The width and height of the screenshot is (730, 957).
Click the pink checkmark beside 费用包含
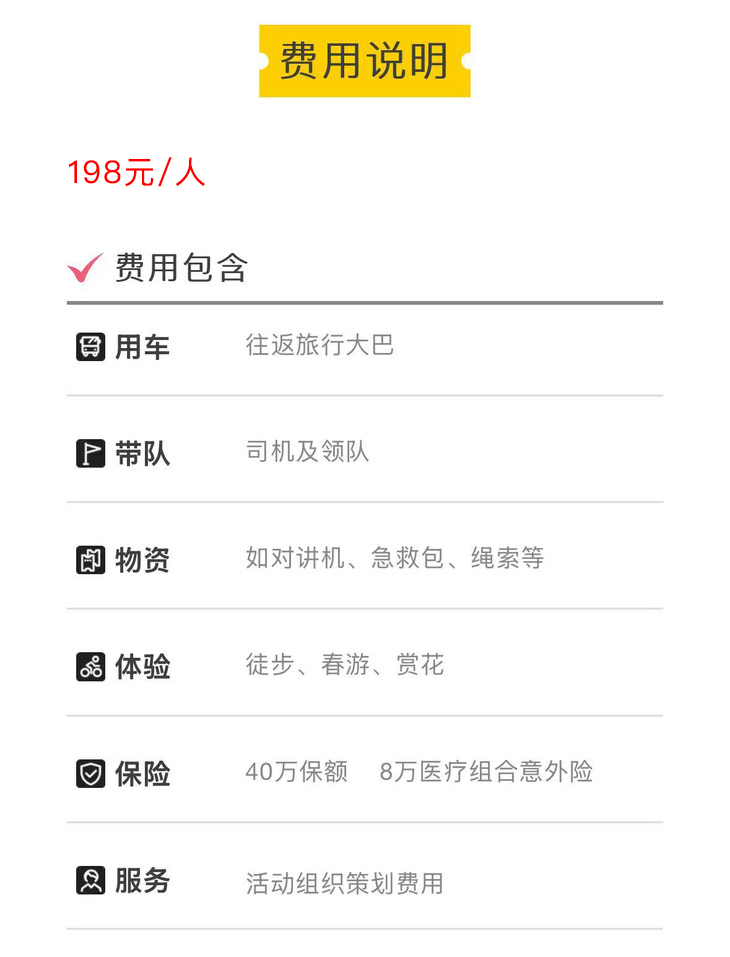(85, 268)
